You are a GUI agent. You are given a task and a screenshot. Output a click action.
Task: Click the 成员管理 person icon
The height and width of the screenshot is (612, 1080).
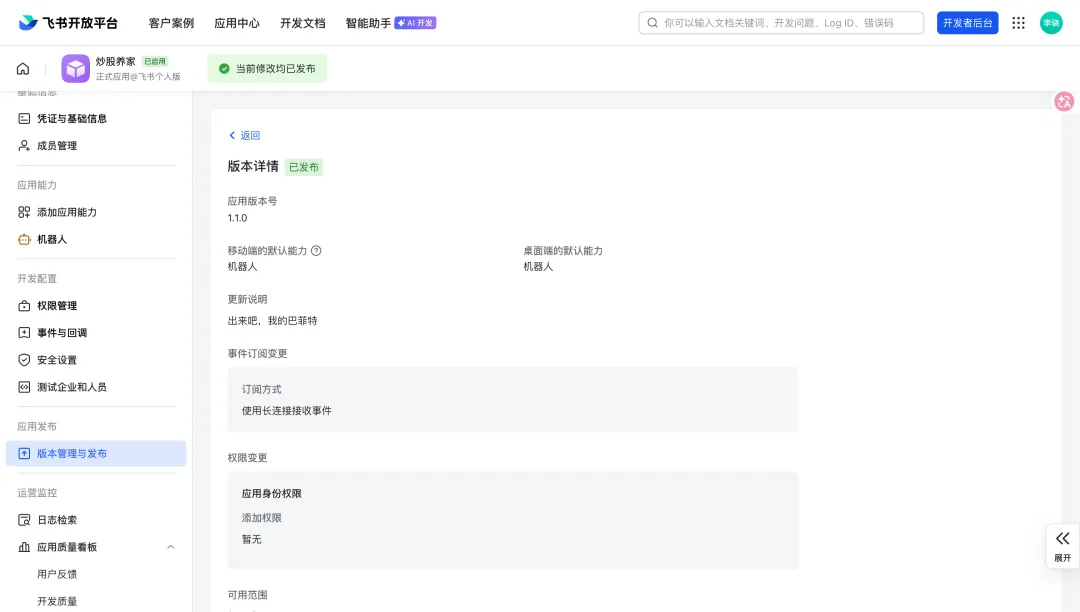click(x=24, y=145)
